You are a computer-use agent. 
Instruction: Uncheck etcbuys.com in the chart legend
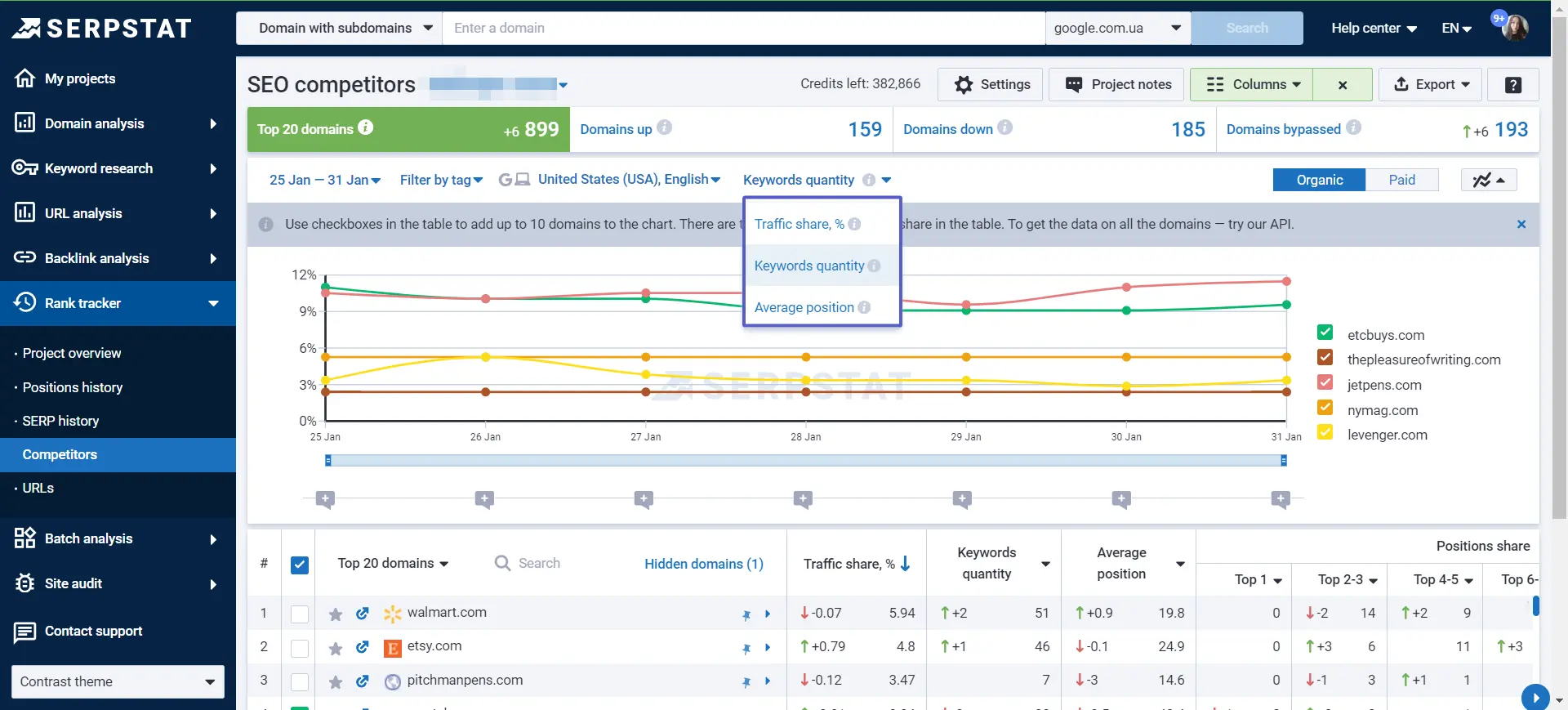pyautogui.click(x=1325, y=333)
